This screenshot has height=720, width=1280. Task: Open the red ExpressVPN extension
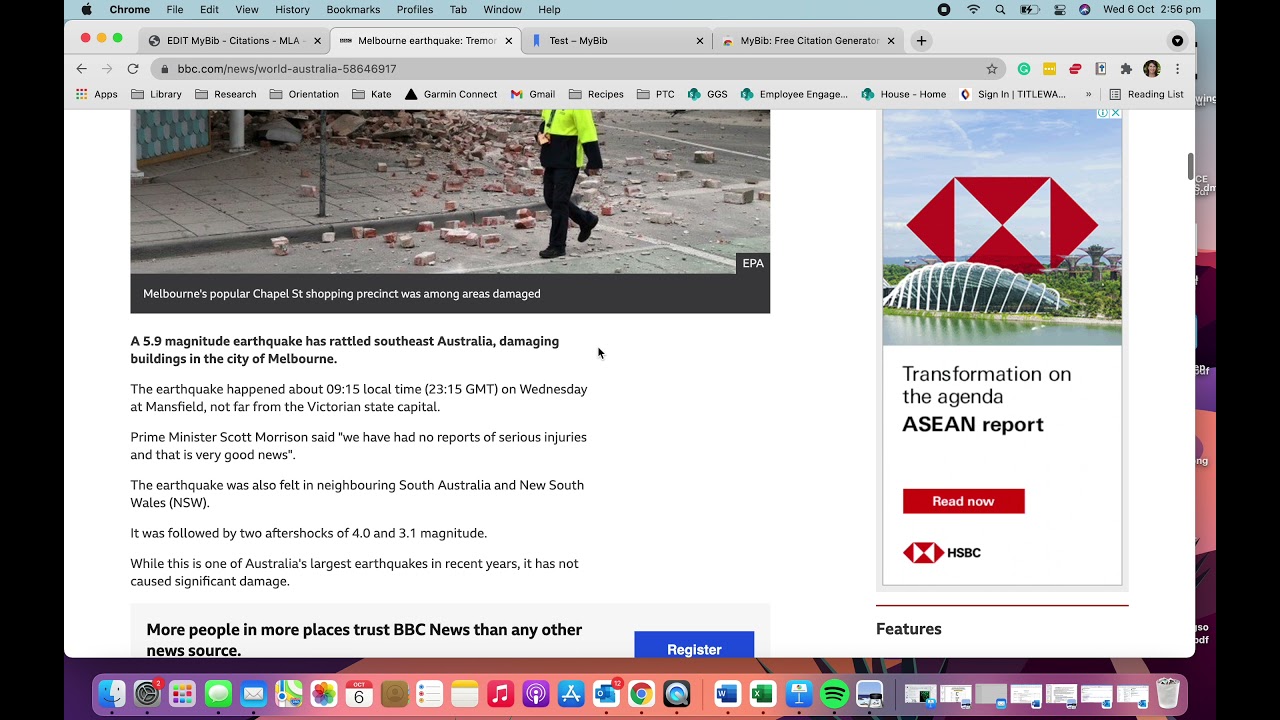1075,69
